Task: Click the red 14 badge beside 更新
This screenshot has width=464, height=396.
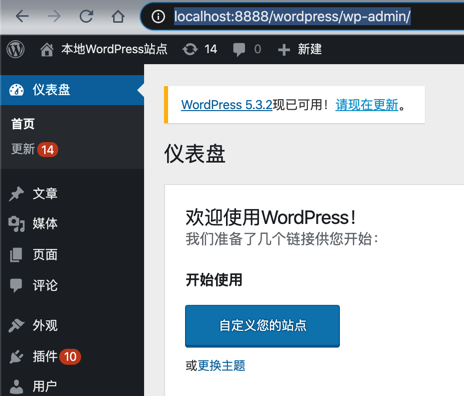Action: pyautogui.click(x=48, y=150)
